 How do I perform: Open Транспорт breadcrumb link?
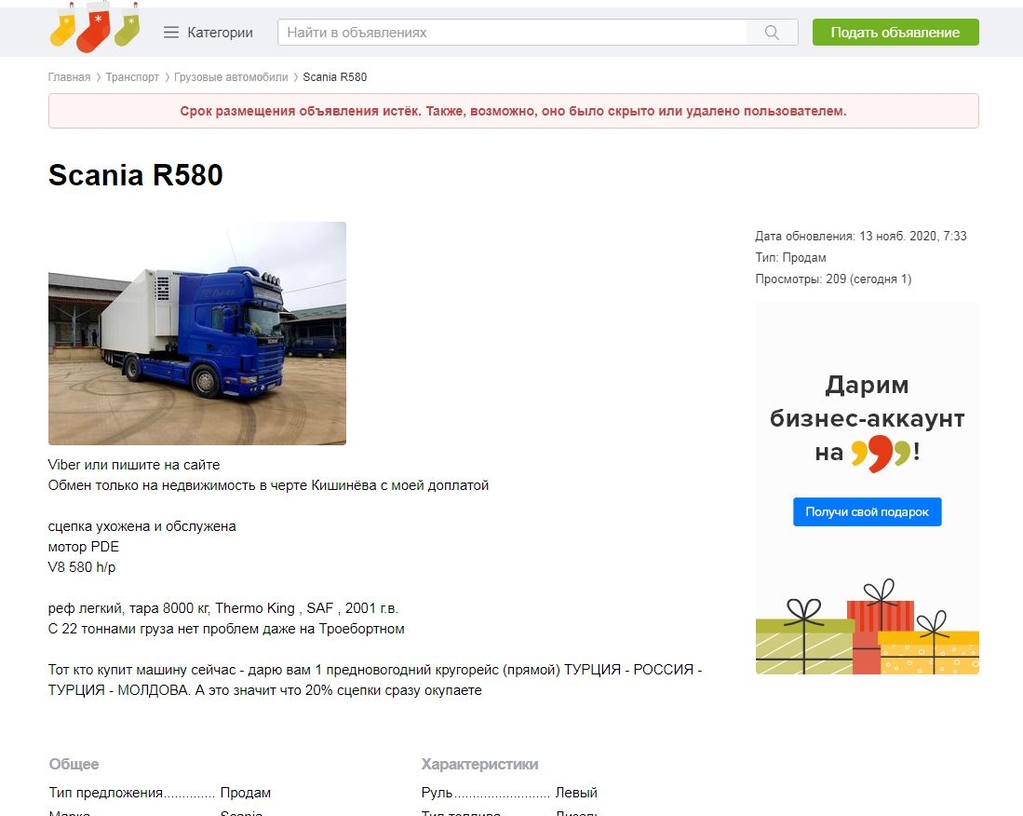(132, 77)
